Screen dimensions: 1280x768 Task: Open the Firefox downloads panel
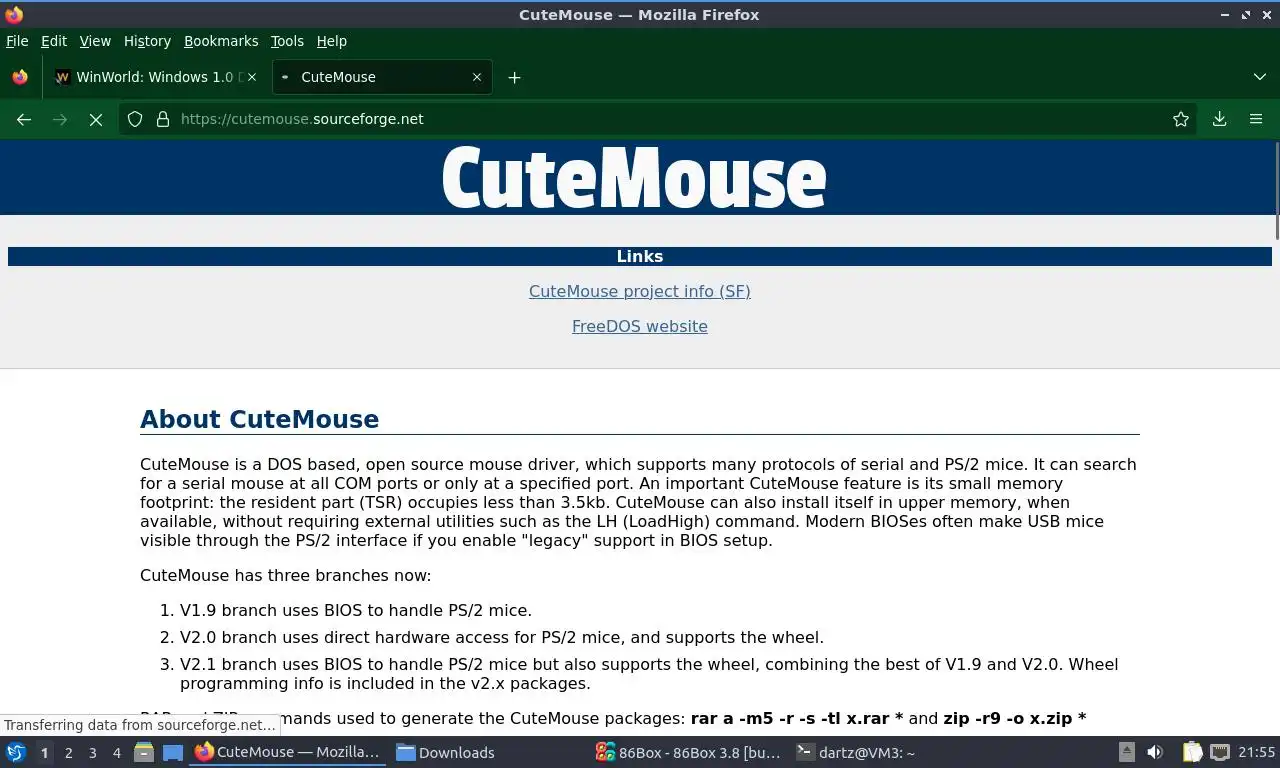(1219, 119)
